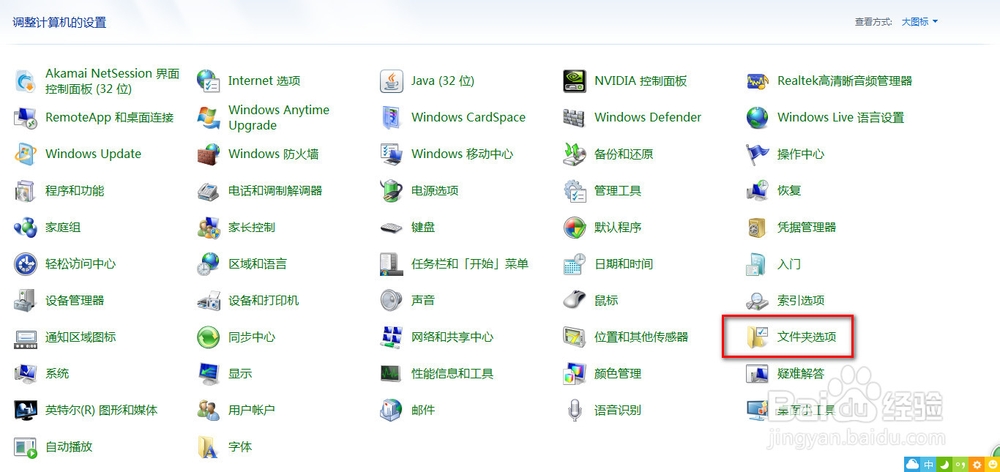Click the 网络和共享中心 link

452,337
